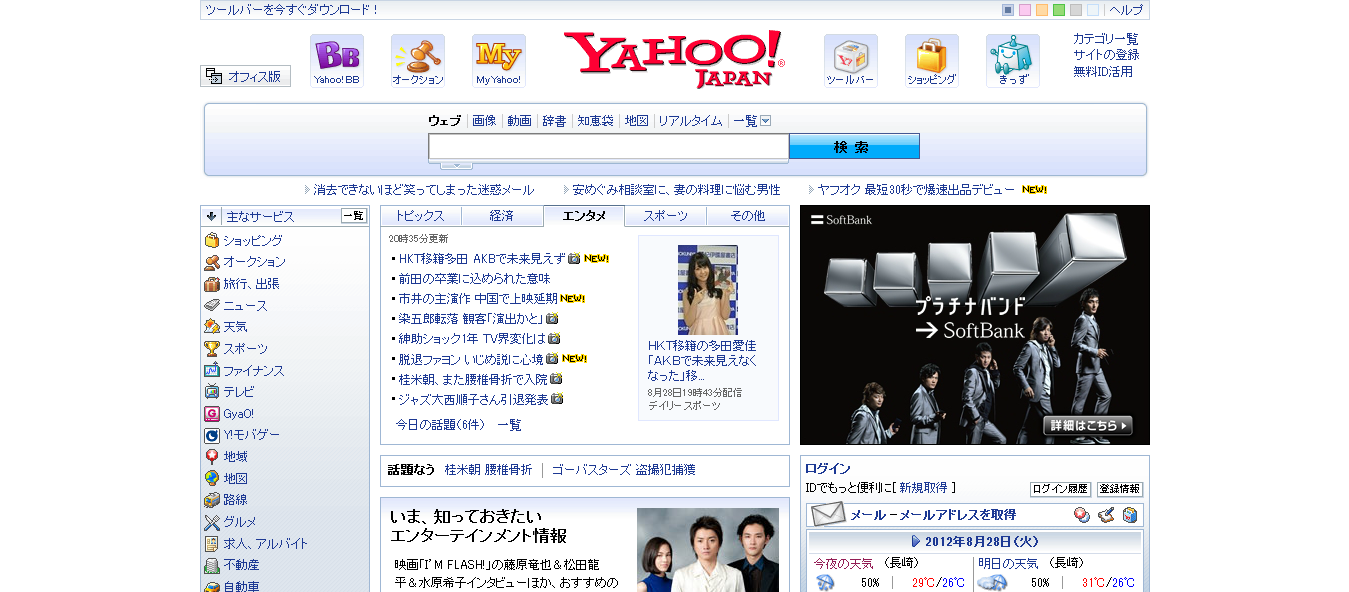Image resolution: width=1349 pixels, height=592 pixels.
Task: Click the 地域 map pin icon
Action: click(x=212, y=457)
